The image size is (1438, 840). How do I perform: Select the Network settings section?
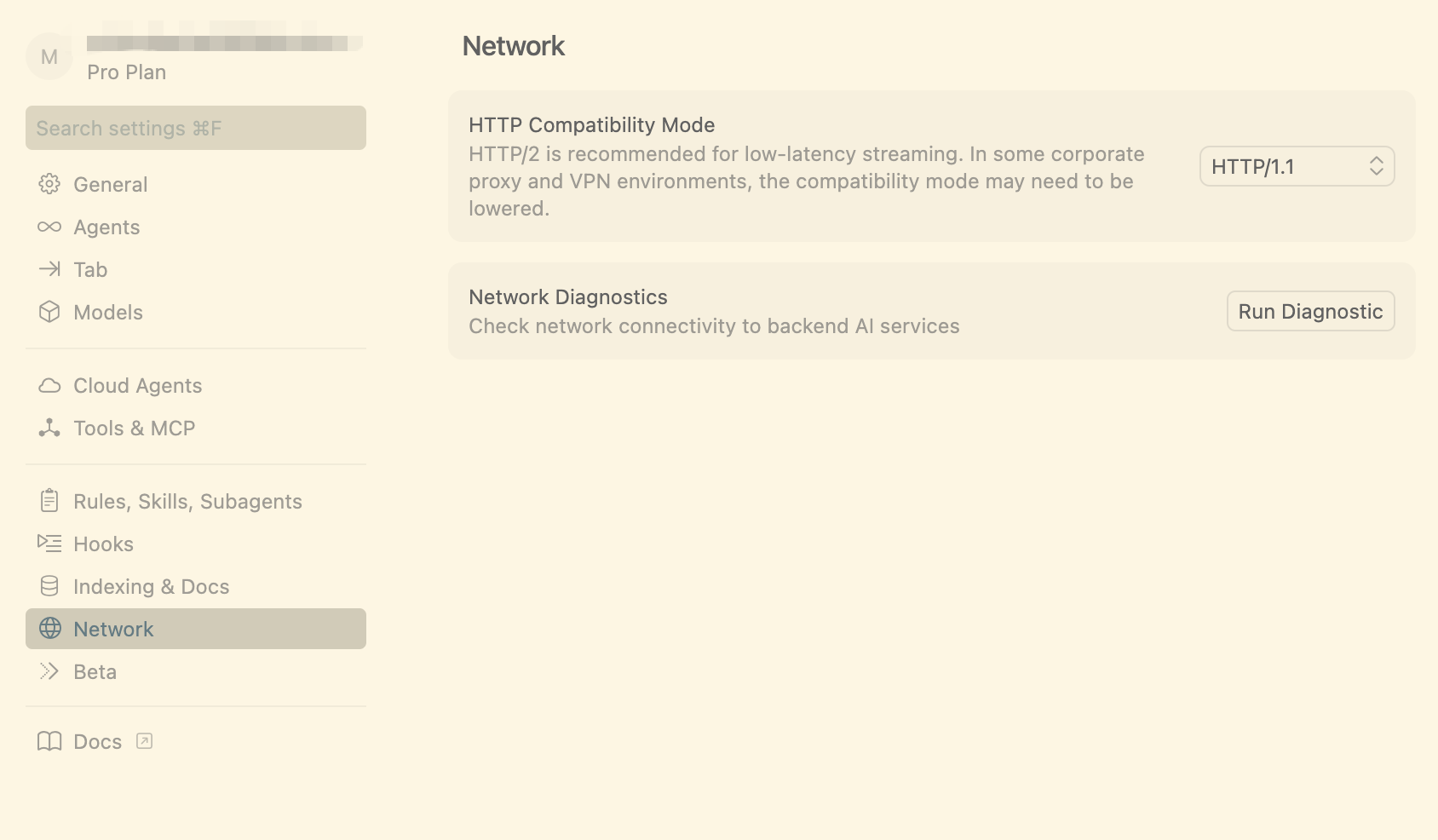113,630
